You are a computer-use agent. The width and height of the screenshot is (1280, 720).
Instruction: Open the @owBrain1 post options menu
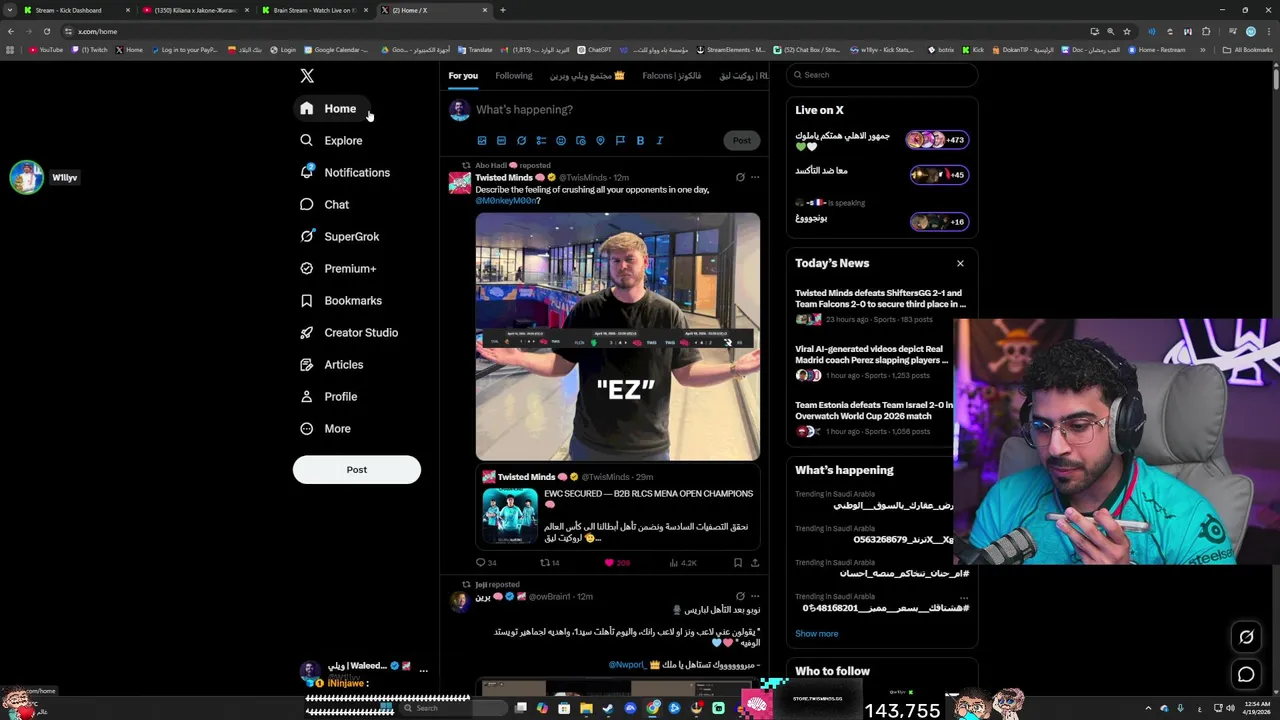click(755, 597)
